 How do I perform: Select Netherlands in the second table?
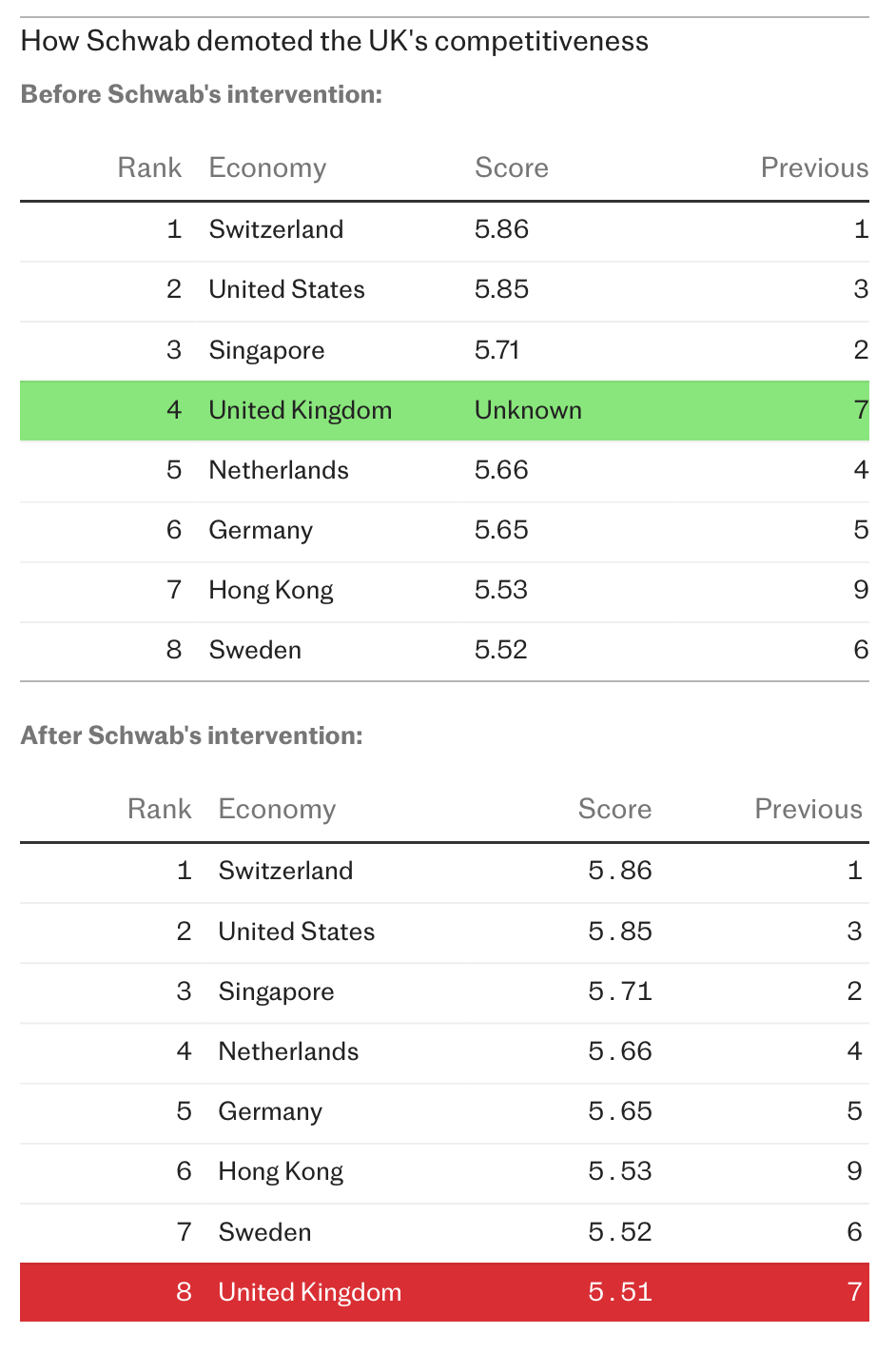[x=288, y=1051]
